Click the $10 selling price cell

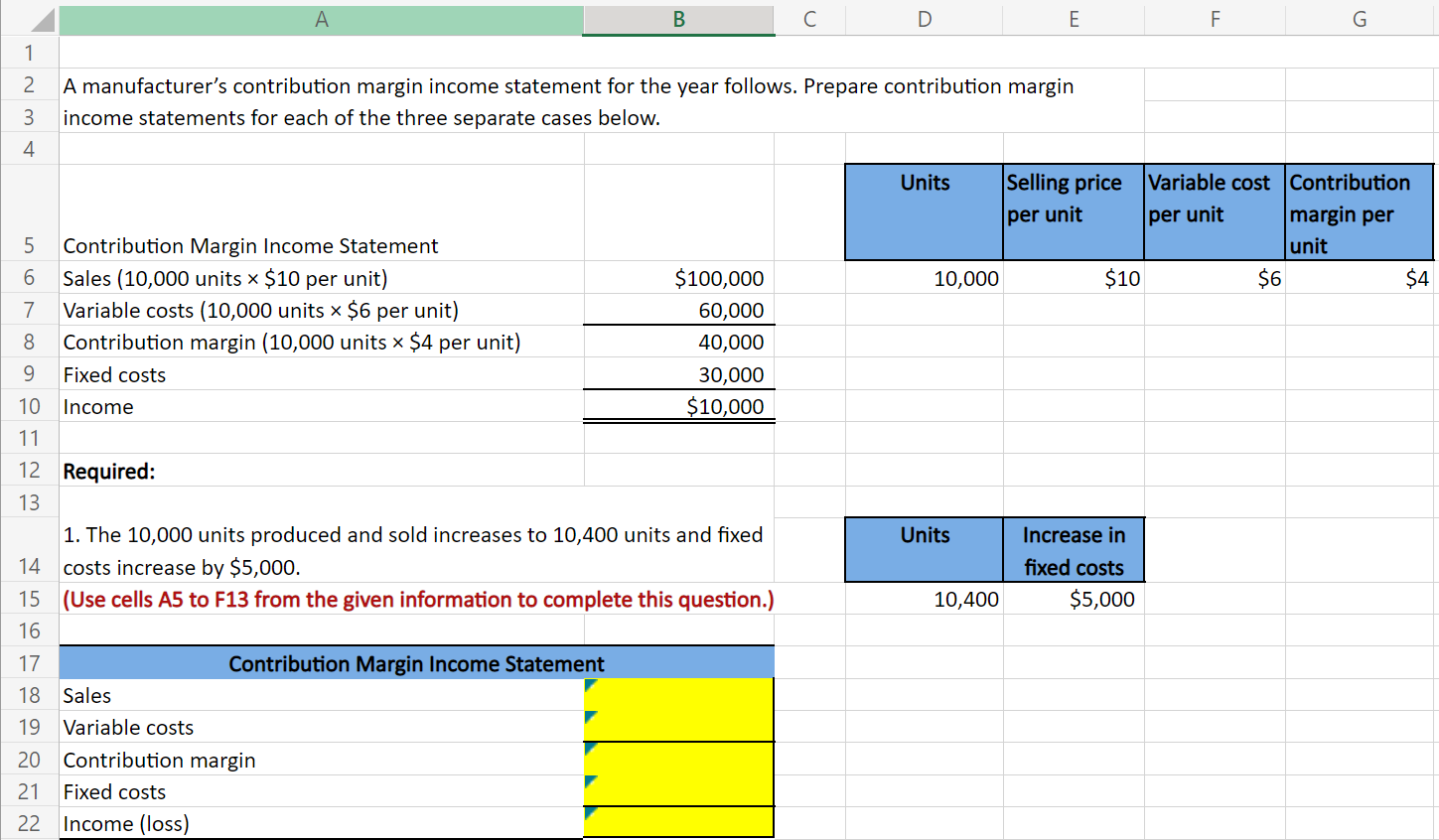[x=1074, y=278]
